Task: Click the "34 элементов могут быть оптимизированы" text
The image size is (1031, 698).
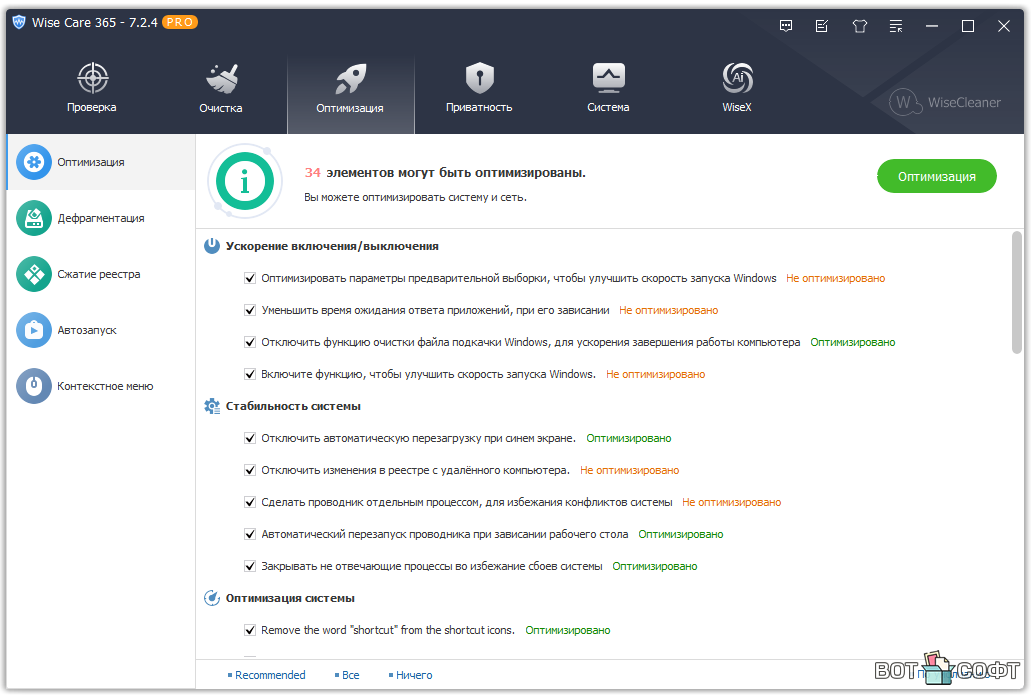Action: [444, 172]
